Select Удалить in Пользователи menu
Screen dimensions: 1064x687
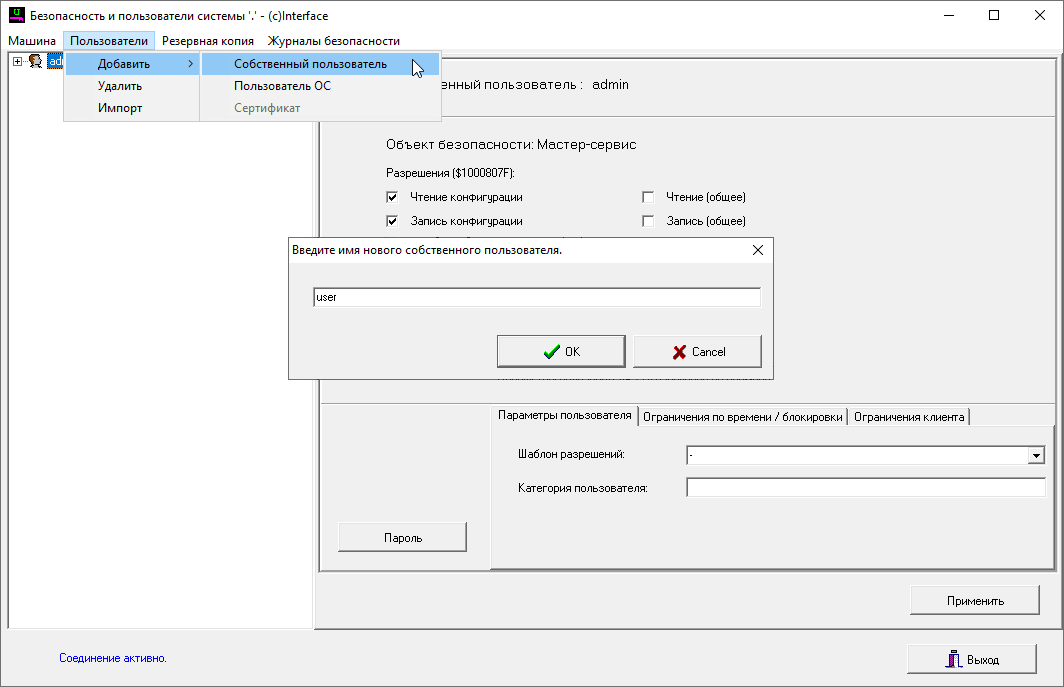120,86
